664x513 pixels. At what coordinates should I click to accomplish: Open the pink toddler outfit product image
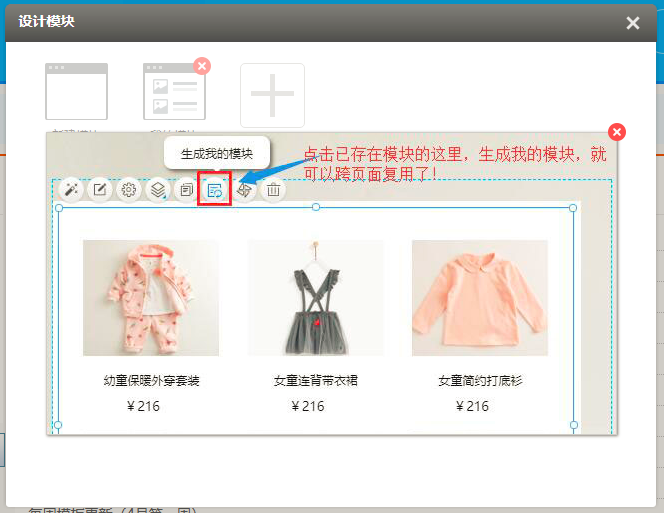[x=151, y=298]
